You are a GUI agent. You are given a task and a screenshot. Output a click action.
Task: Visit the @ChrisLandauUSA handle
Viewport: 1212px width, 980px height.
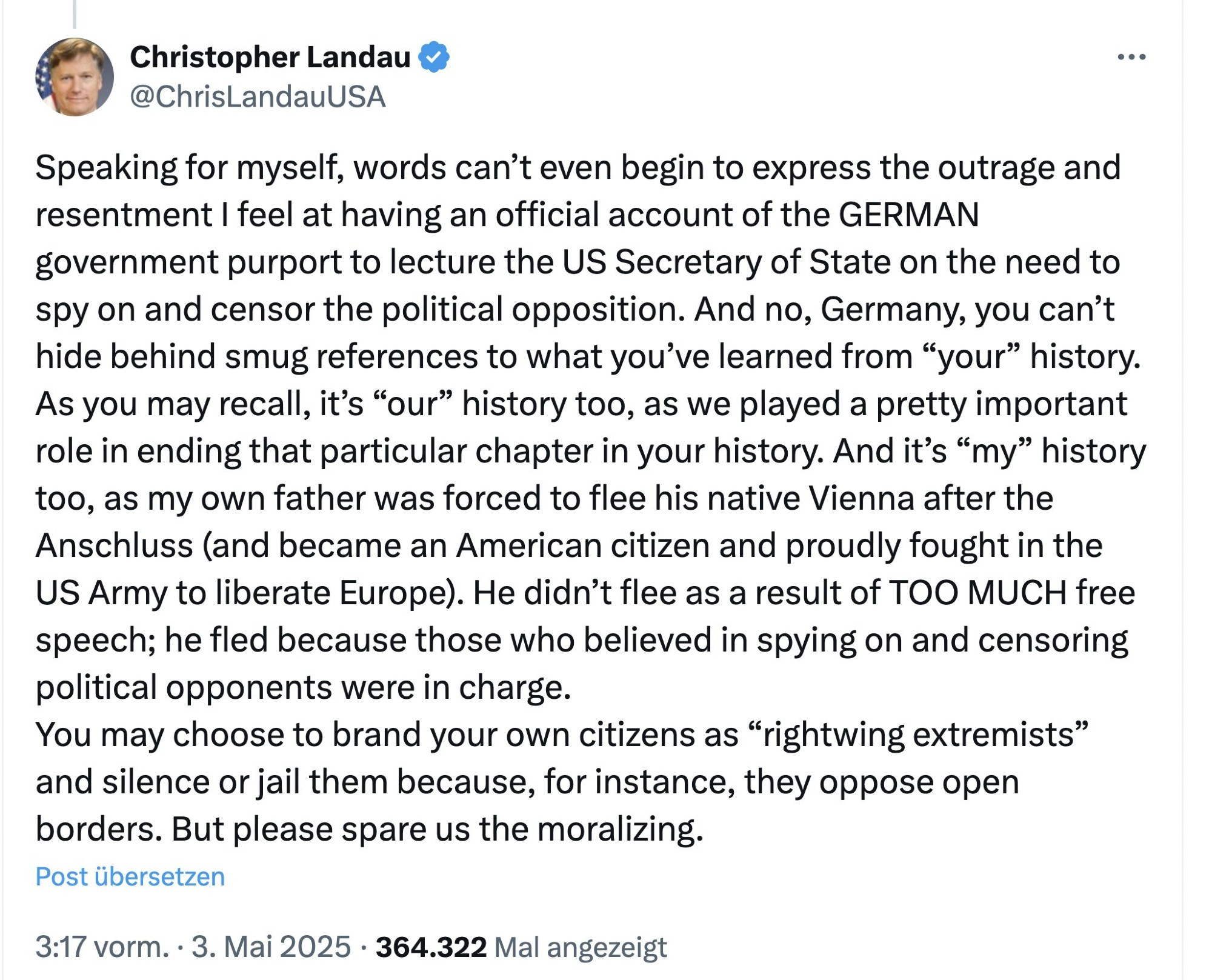[258, 96]
